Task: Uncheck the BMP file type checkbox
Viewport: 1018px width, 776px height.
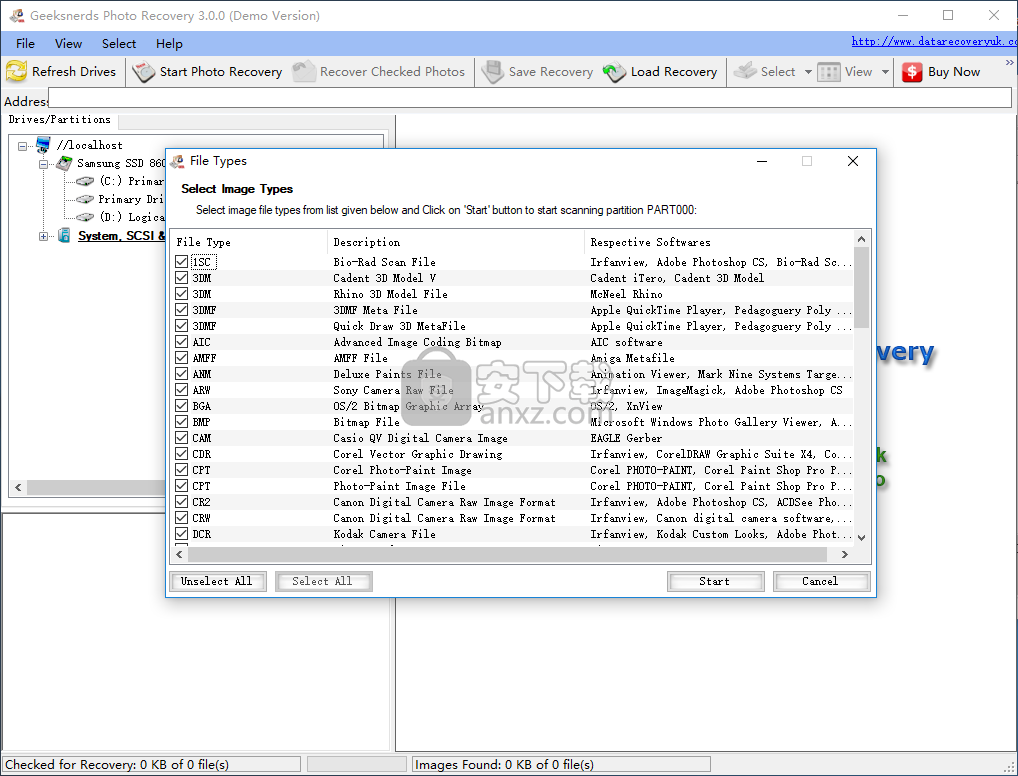Action: pos(182,422)
